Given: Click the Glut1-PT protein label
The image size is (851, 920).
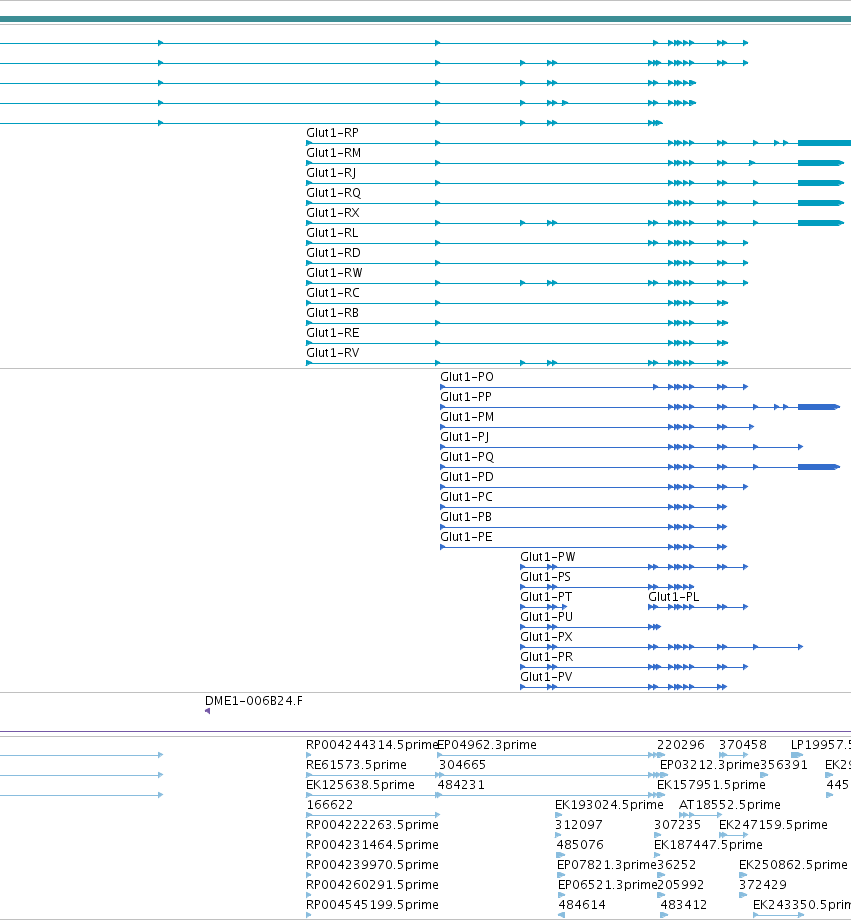Looking at the screenshot, I should point(546,596).
